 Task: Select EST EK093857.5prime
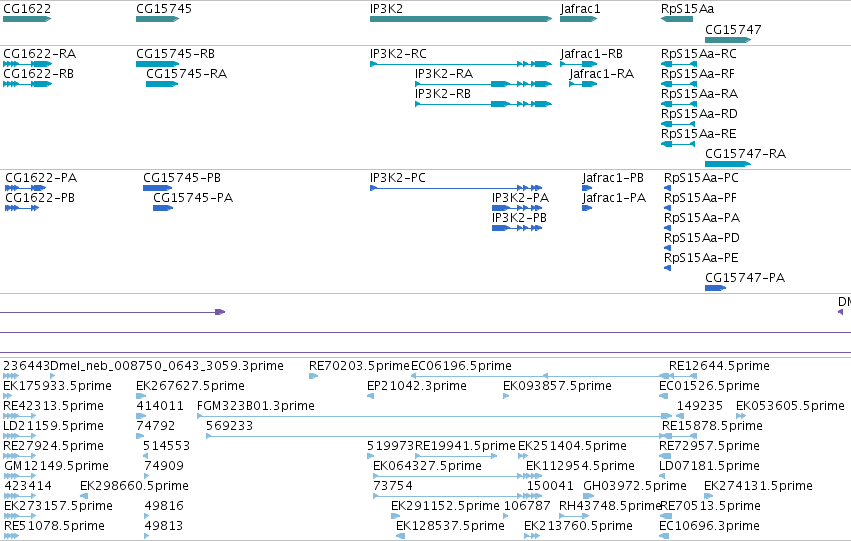point(557,386)
